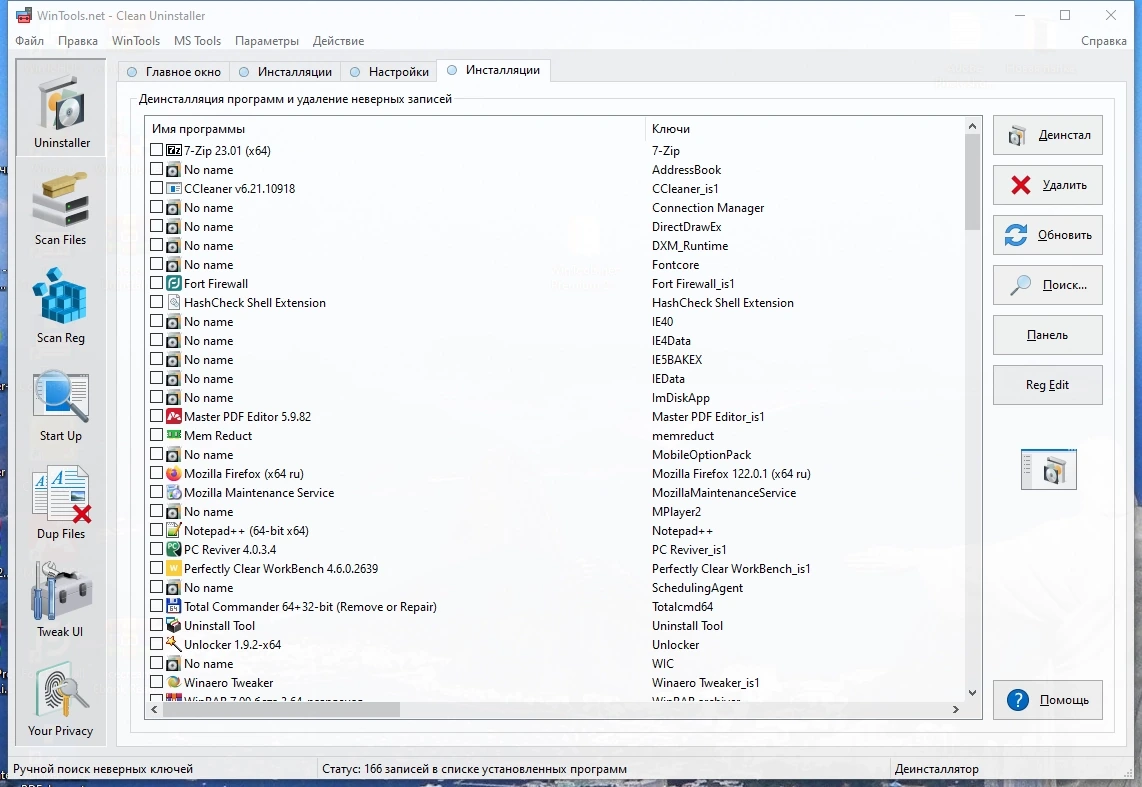Click the Поиск... search button

tap(1047, 285)
